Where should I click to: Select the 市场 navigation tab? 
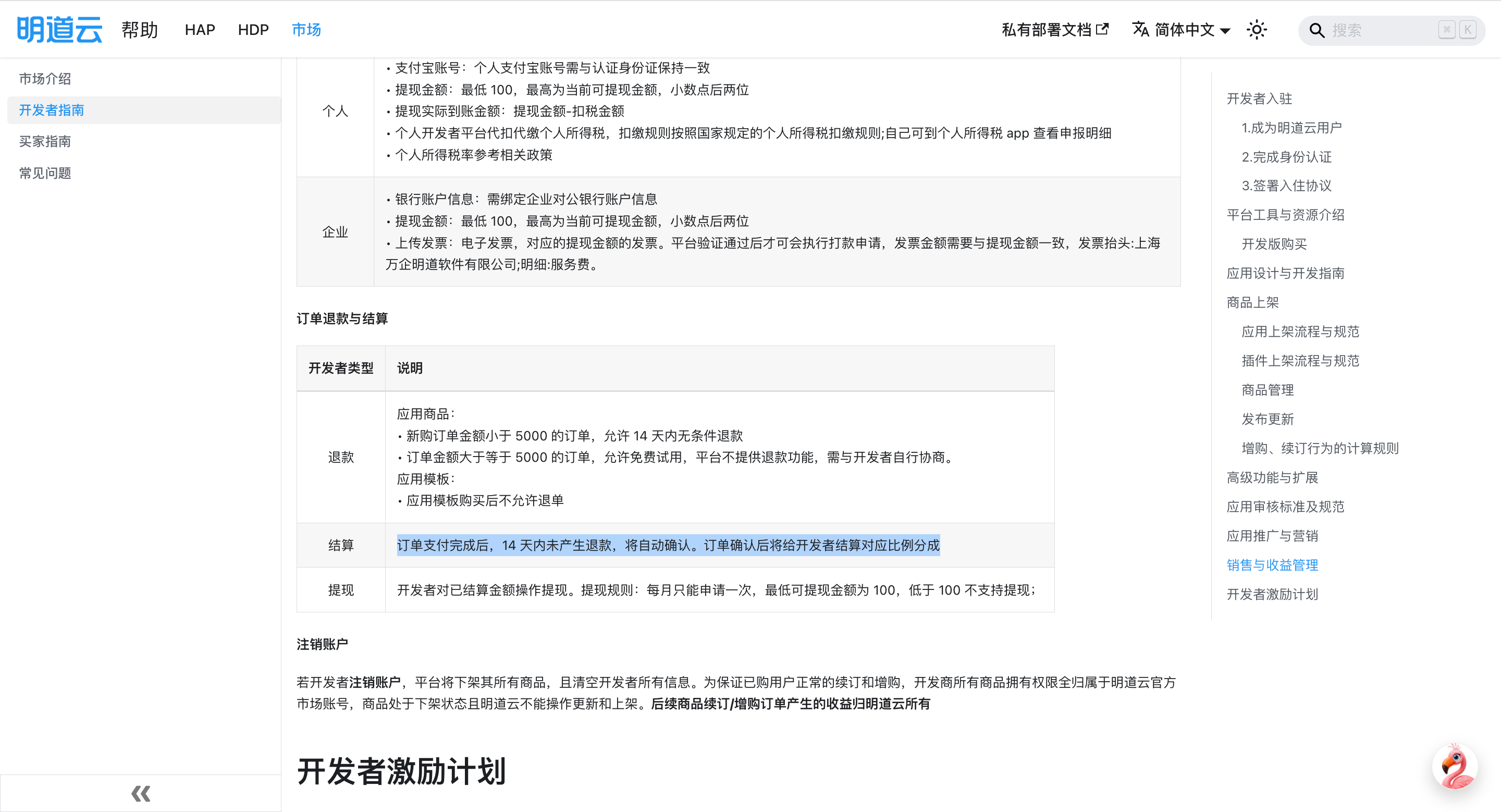click(306, 30)
